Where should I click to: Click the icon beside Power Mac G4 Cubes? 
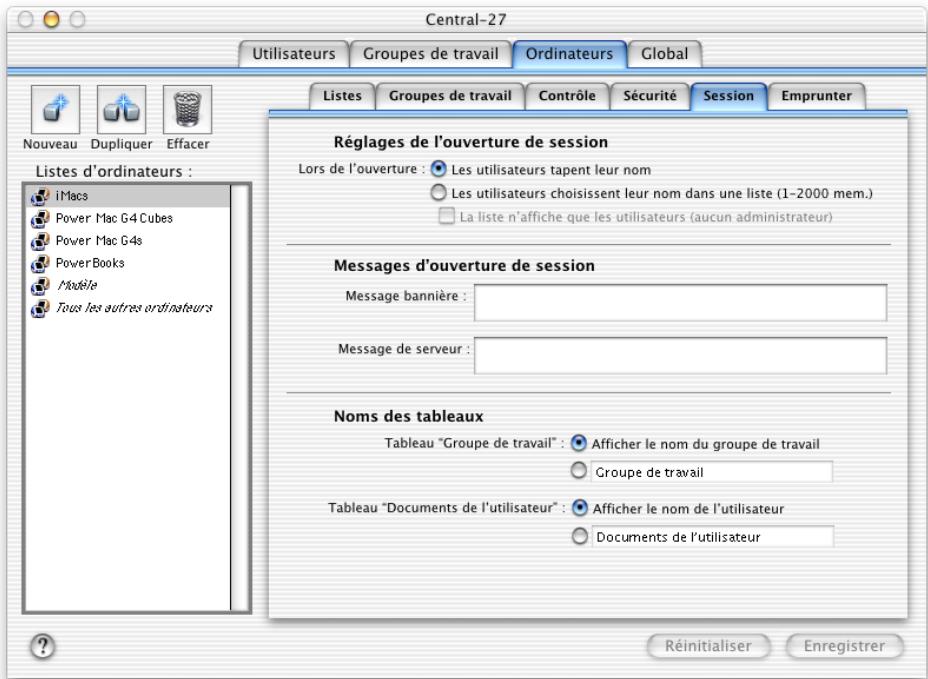(40, 218)
